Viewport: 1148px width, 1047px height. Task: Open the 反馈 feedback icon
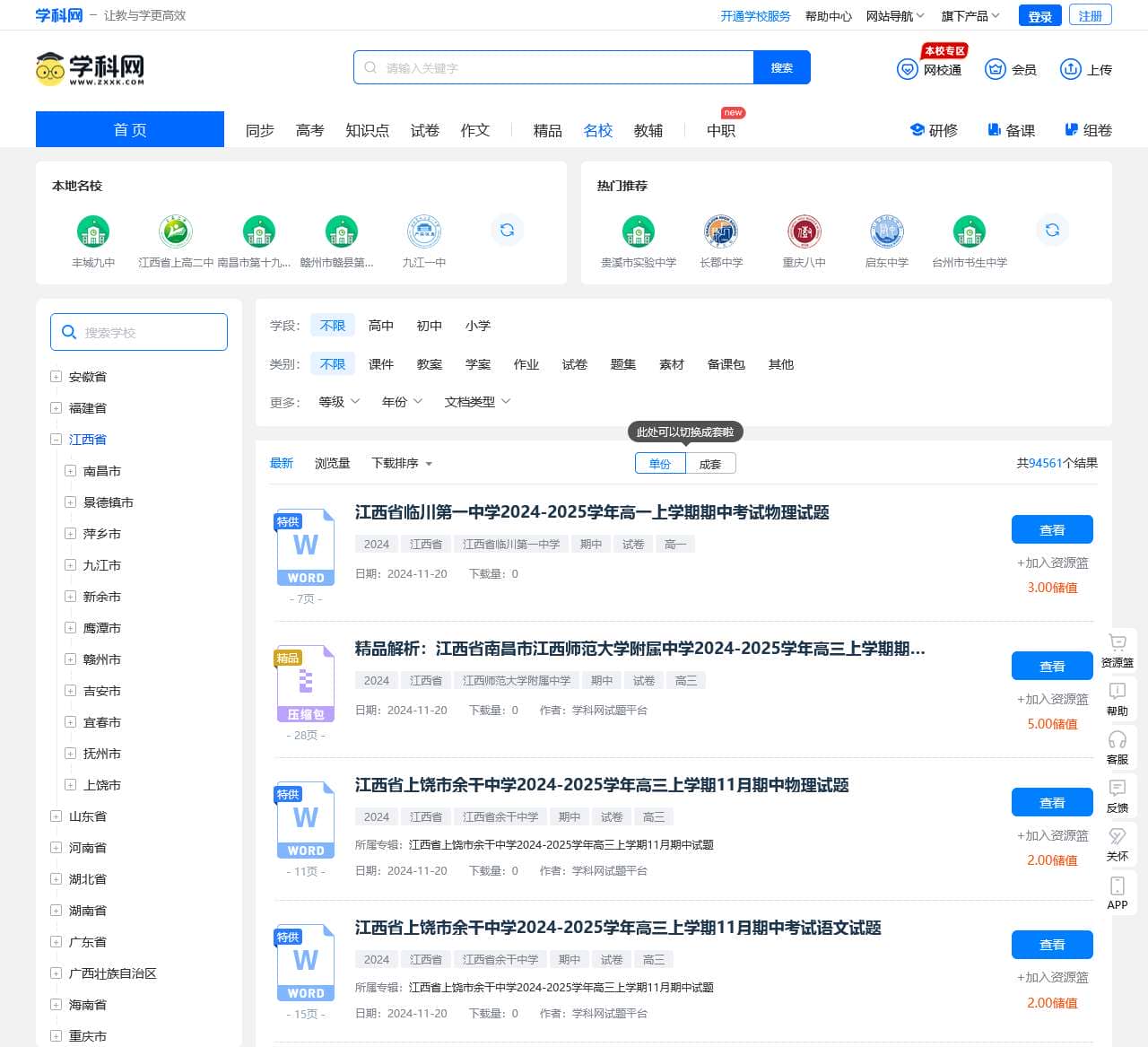[1117, 789]
